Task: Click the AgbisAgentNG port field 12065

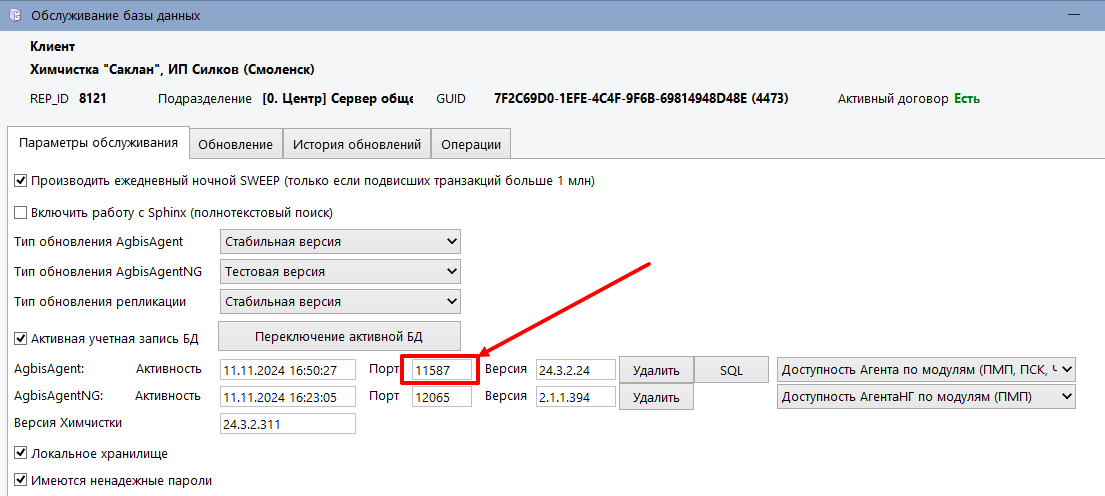Action: [x=442, y=397]
